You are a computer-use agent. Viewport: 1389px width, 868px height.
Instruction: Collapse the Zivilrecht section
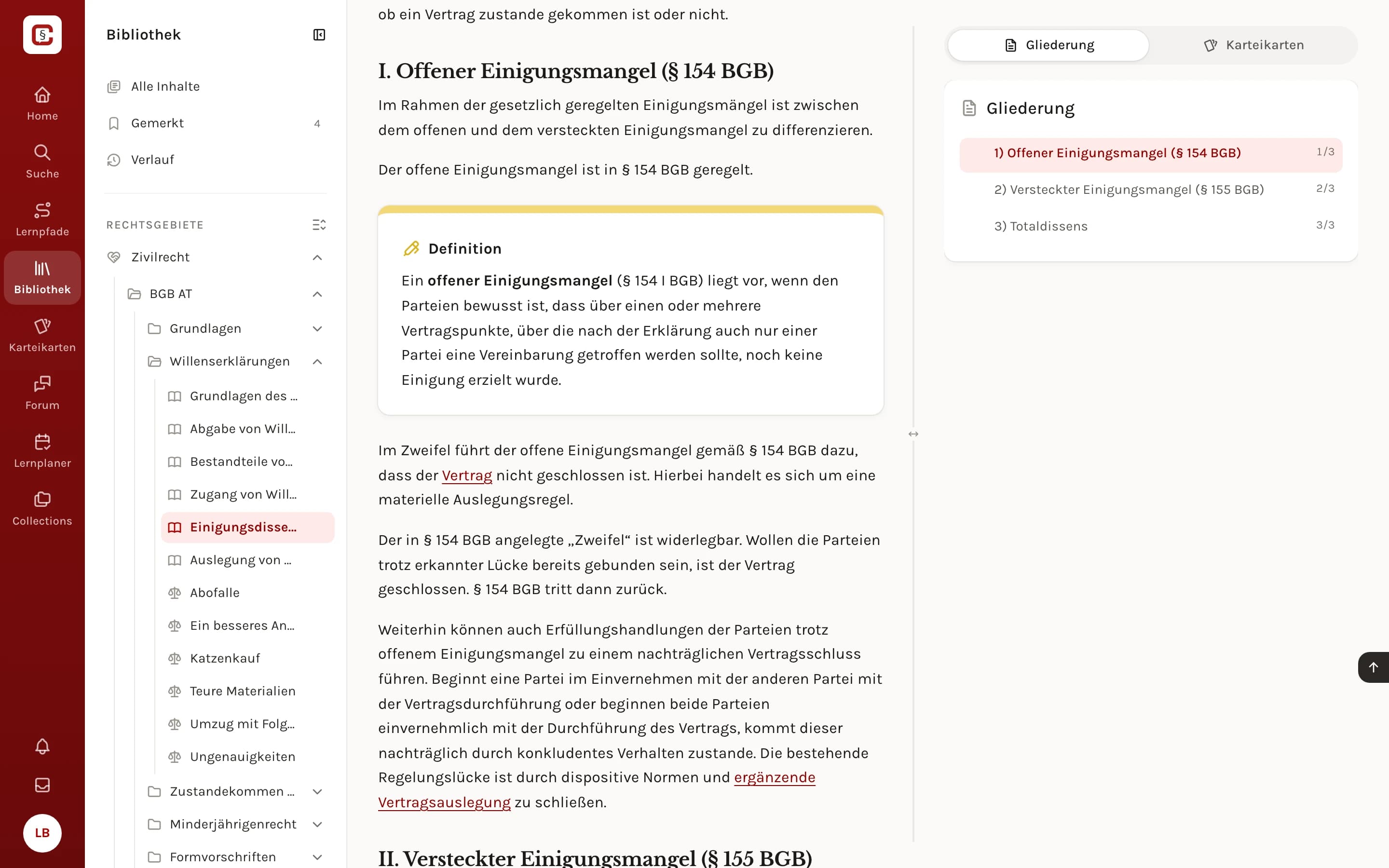317,258
